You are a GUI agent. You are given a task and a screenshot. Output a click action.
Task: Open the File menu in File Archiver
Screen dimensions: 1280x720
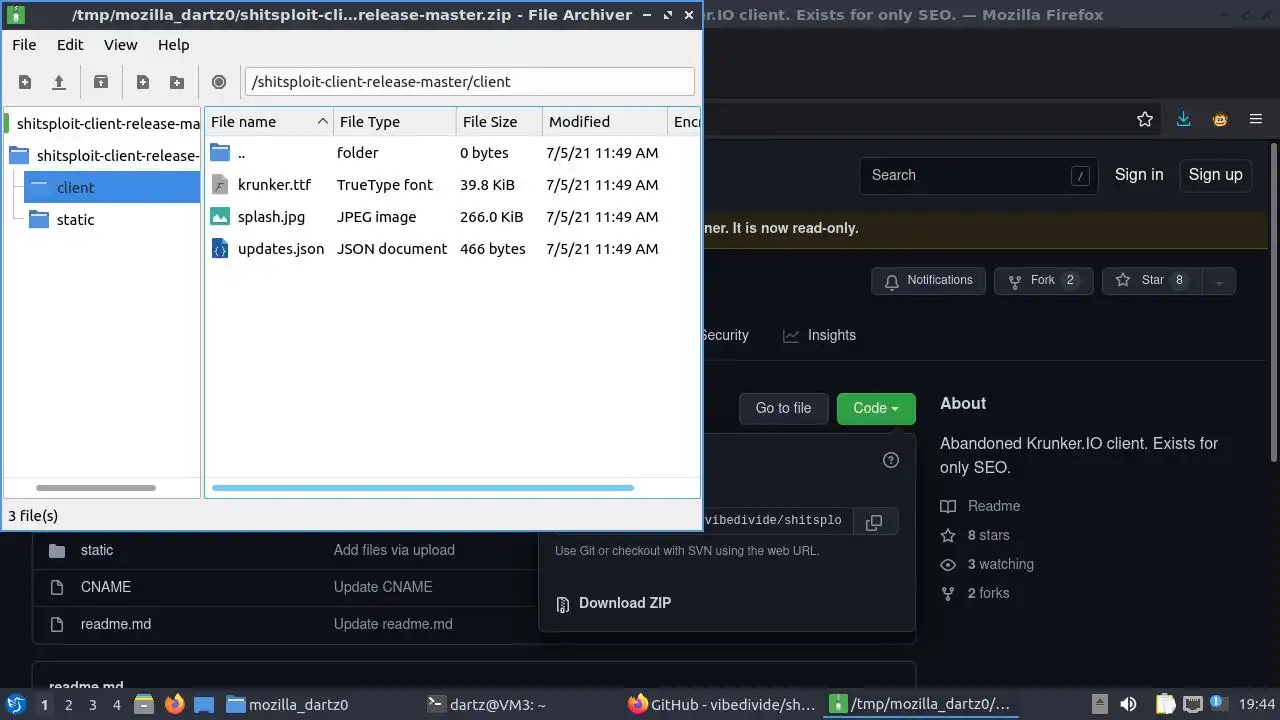[24, 45]
